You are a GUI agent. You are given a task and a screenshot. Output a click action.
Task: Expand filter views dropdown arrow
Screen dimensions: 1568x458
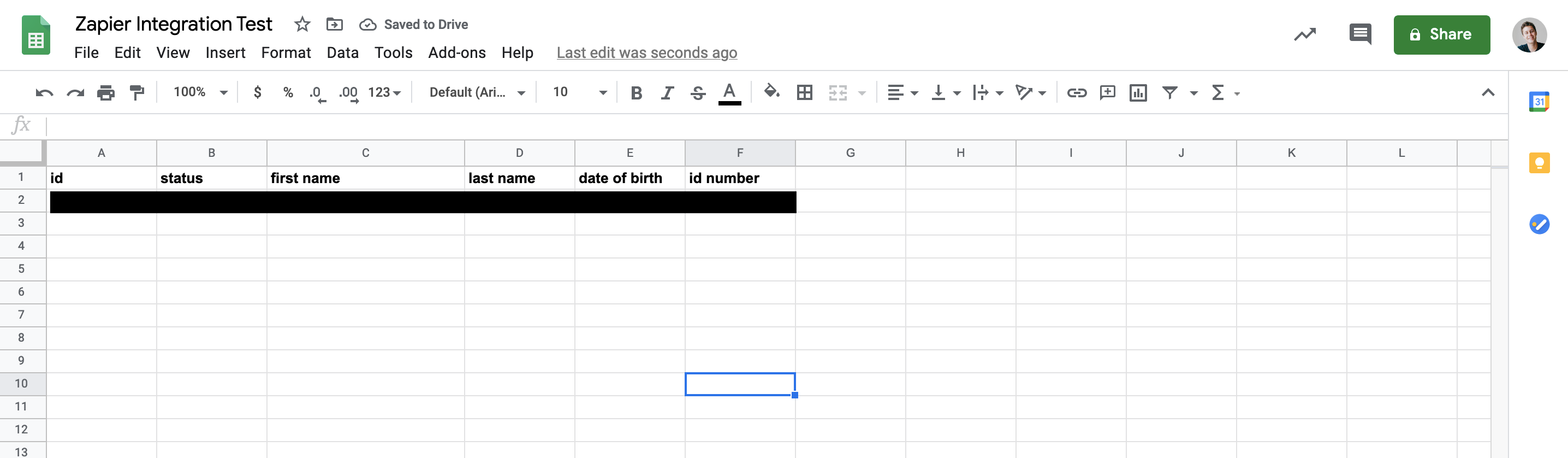pyautogui.click(x=1193, y=93)
